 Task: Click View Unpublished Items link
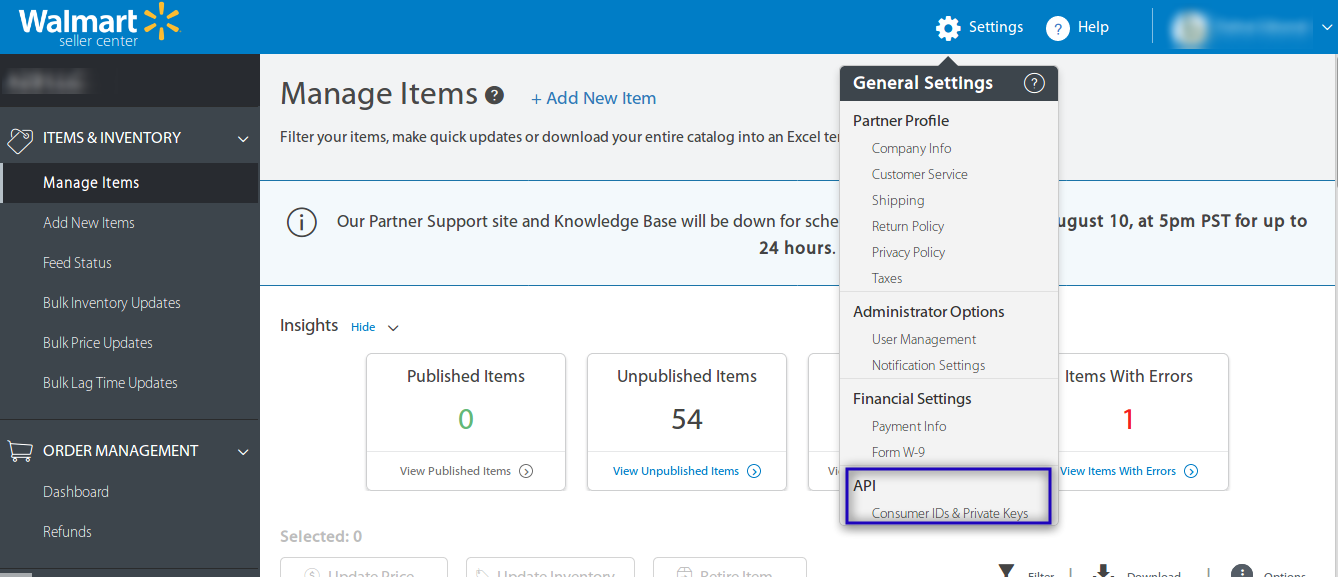point(676,471)
